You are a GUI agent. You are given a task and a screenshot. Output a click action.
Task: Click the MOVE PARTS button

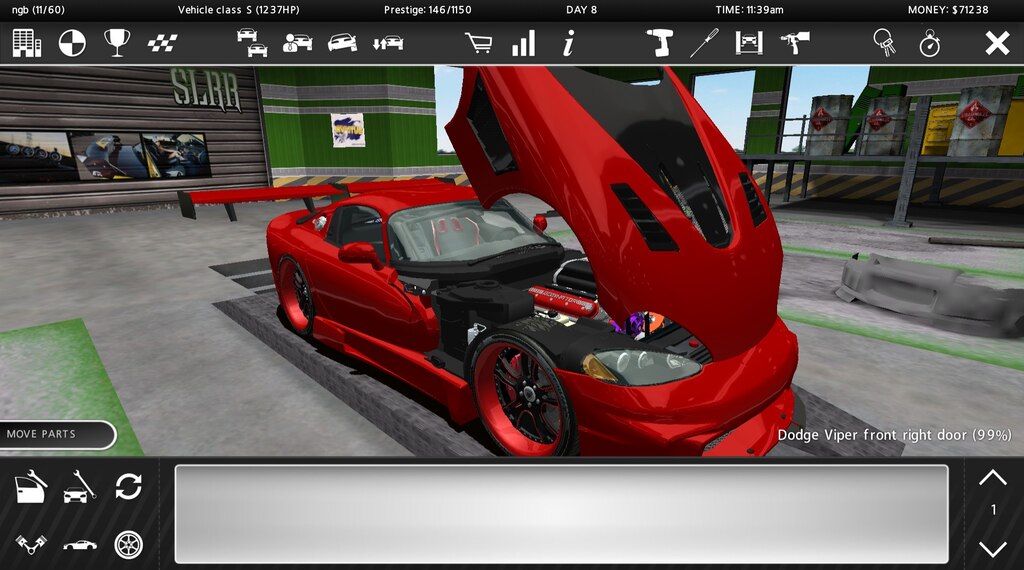57,434
